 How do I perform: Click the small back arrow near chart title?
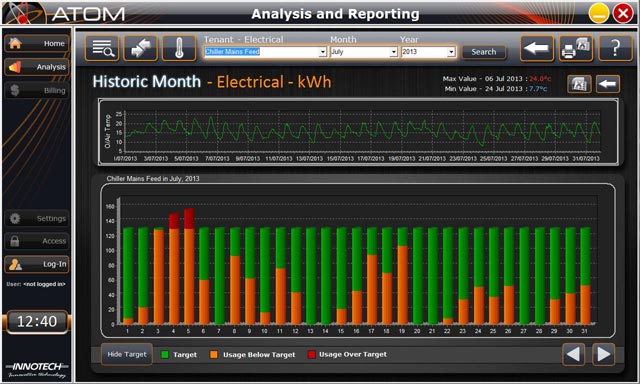tap(608, 84)
